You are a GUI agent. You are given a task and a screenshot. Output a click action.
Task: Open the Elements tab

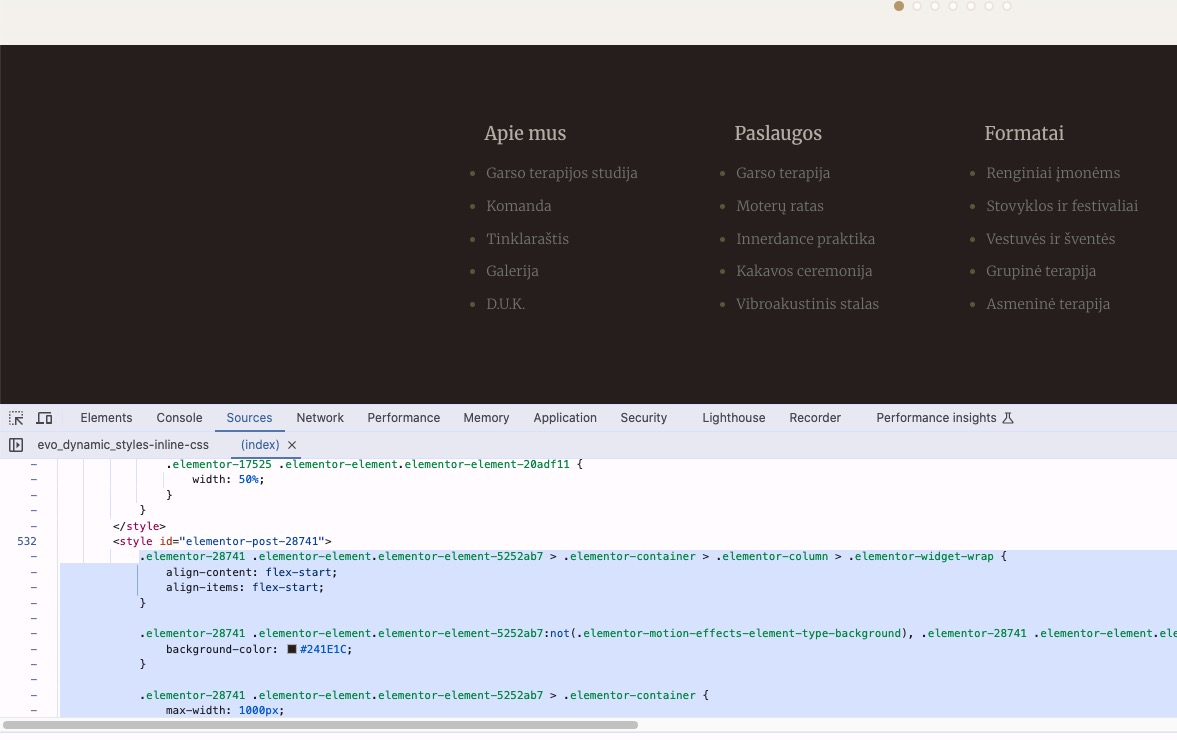(x=106, y=418)
